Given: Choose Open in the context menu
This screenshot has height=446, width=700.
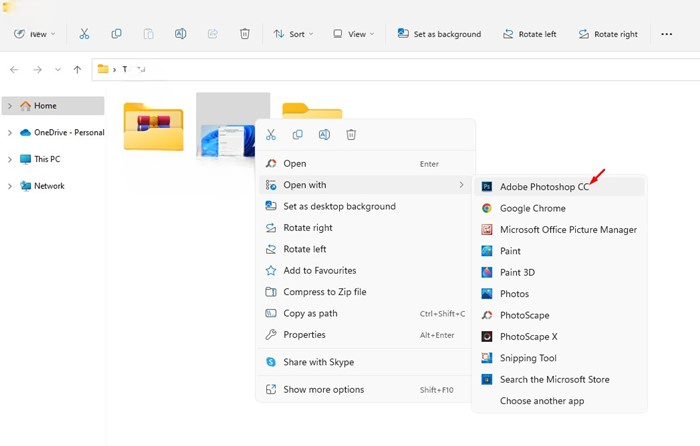Looking at the screenshot, I should click(x=364, y=164).
